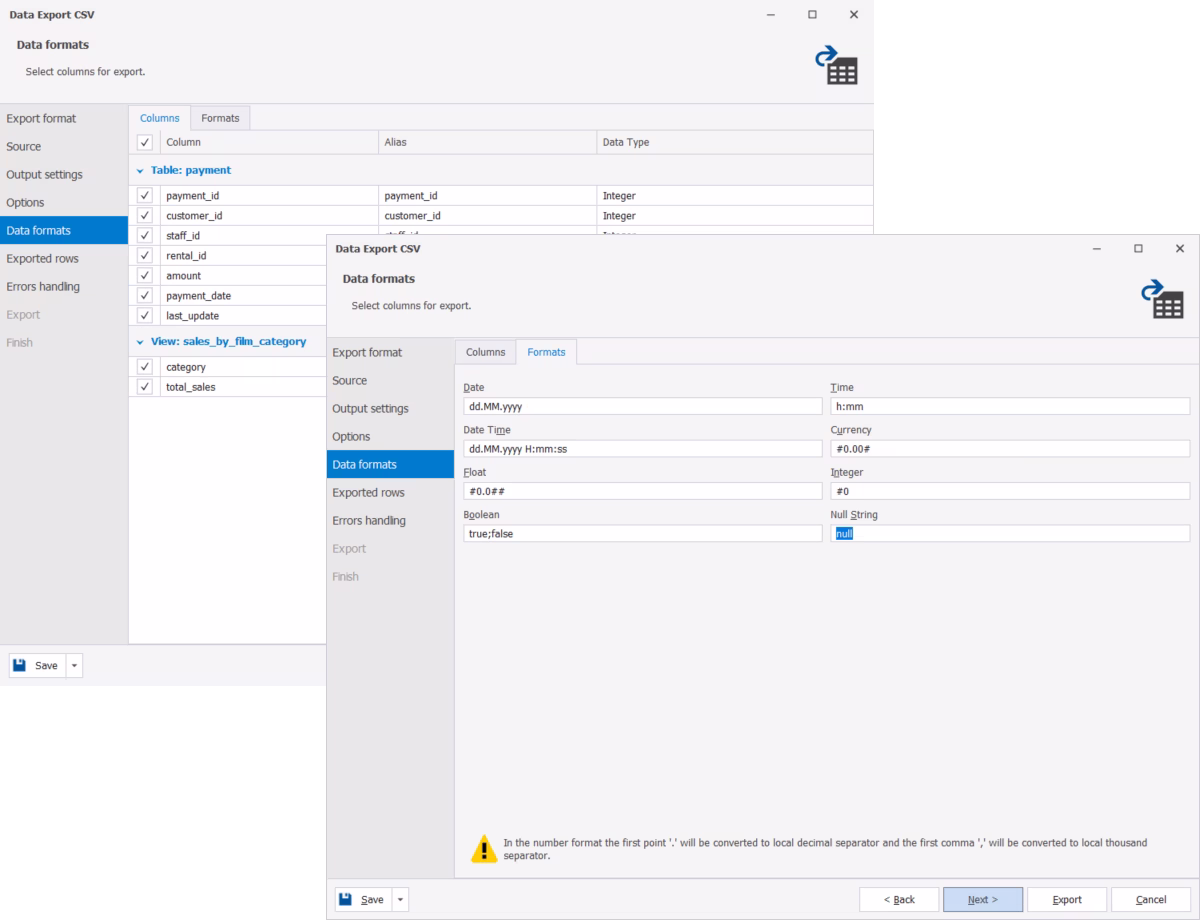The width and height of the screenshot is (1200, 920).
Task: Click the Null String field
Action: pos(1010,534)
